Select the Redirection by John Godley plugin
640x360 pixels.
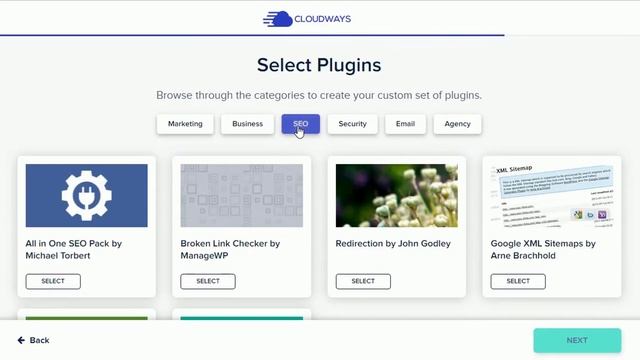pyautogui.click(x=363, y=281)
